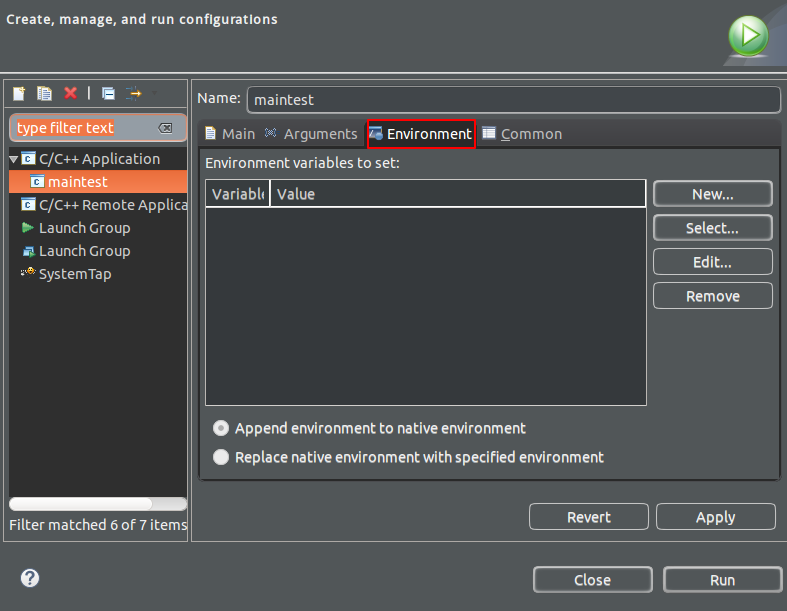The height and width of the screenshot is (611, 787).
Task: Switch to the Common tab
Action: point(522,134)
